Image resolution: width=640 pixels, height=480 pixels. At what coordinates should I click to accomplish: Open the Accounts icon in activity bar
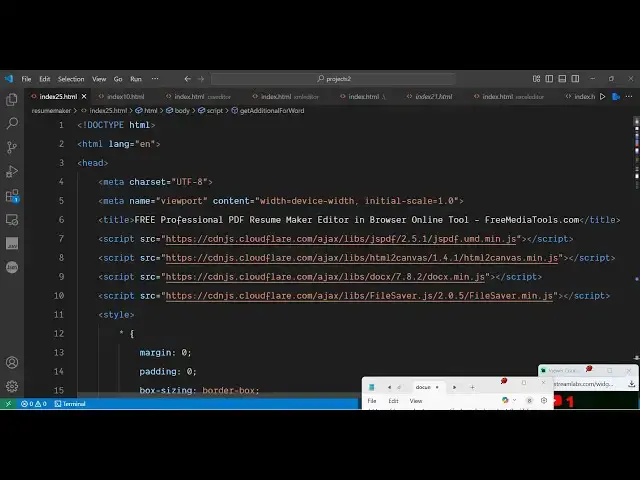(12, 362)
